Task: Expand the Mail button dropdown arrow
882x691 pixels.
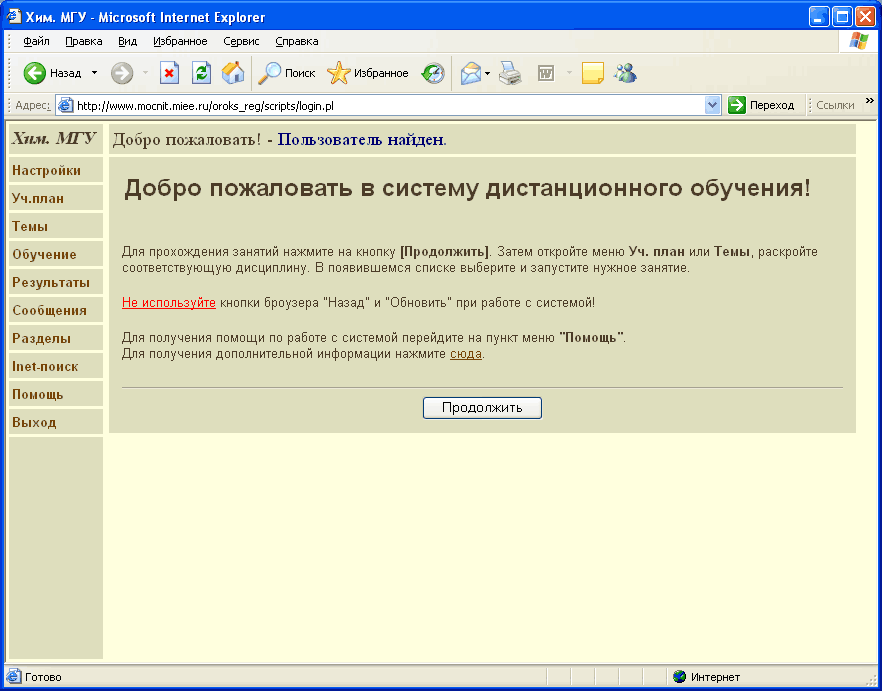Action: tap(488, 73)
